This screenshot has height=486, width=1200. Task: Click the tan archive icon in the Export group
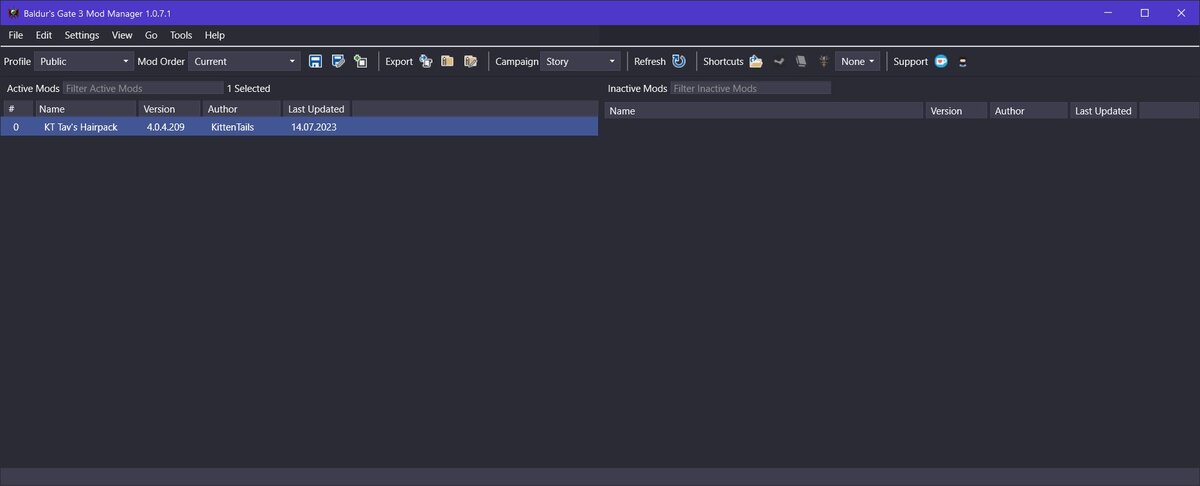(x=447, y=61)
